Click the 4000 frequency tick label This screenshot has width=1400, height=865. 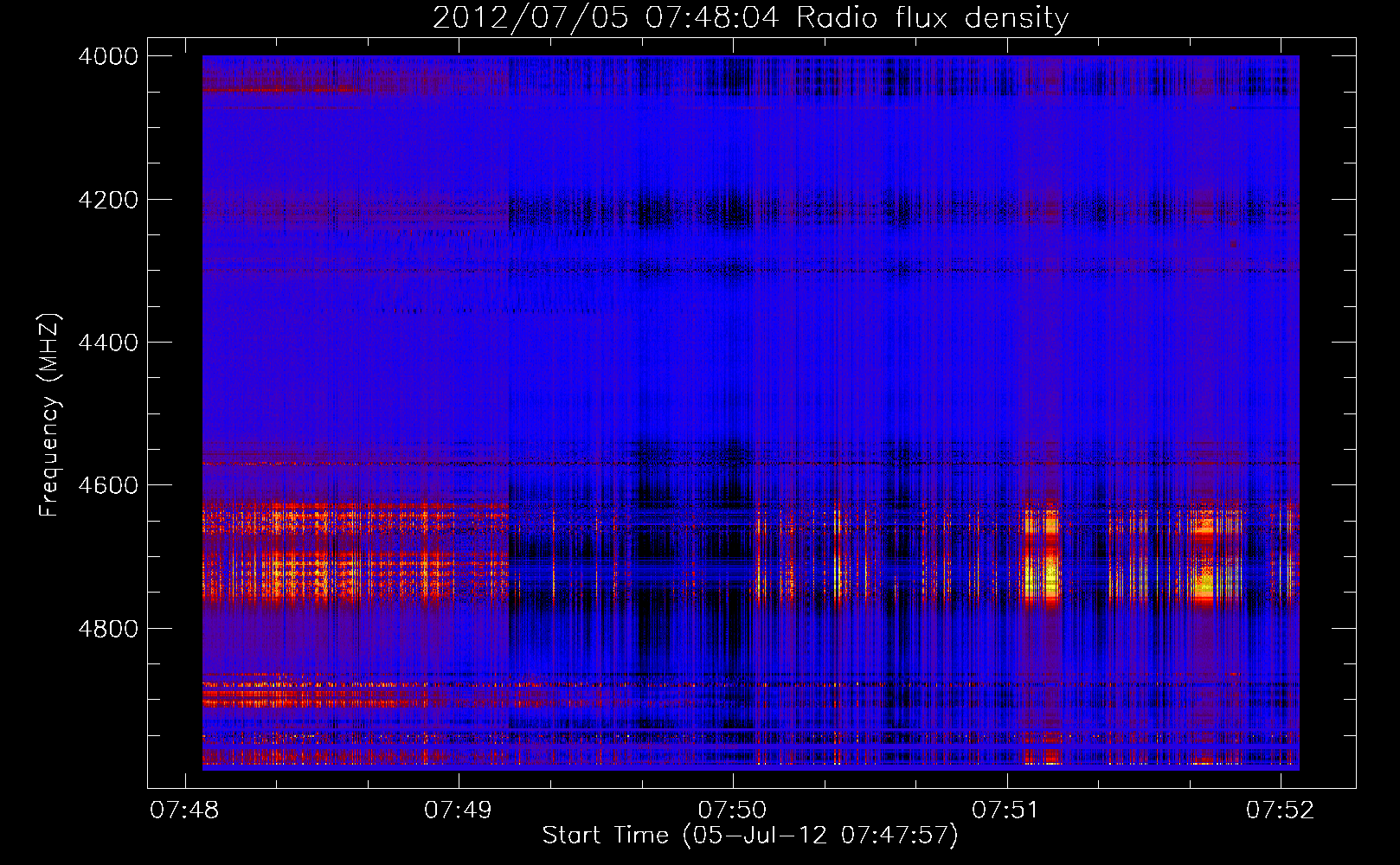tap(108, 56)
